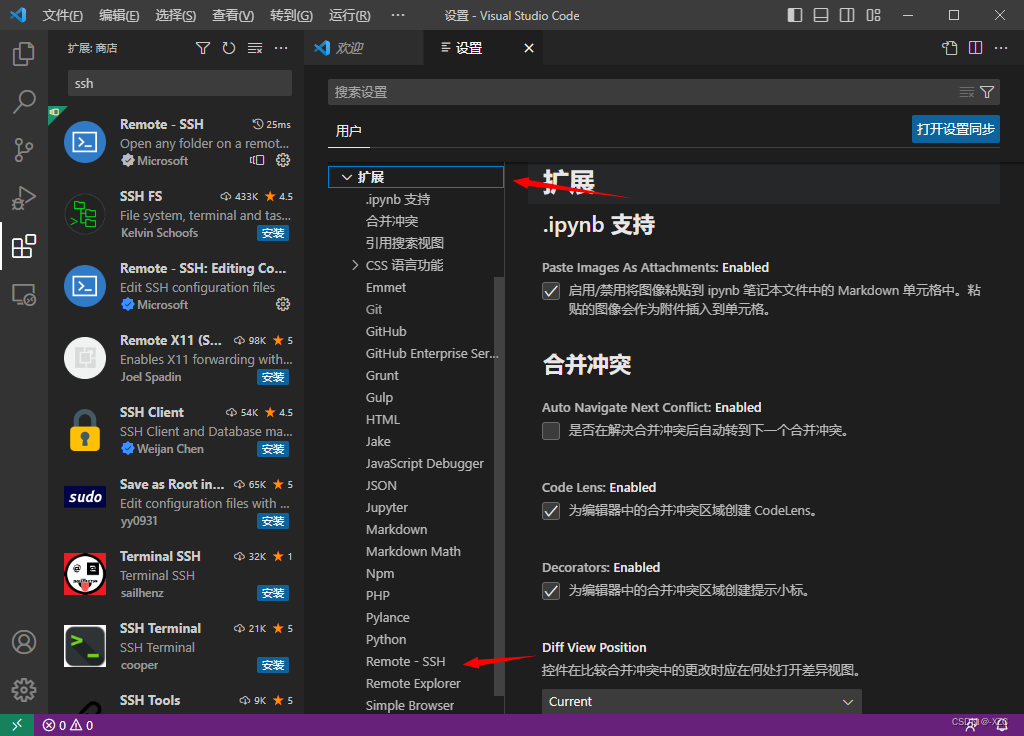Uncheck Decorators Enabled checkbox
Screen dimensions: 1024x736
[551, 591]
